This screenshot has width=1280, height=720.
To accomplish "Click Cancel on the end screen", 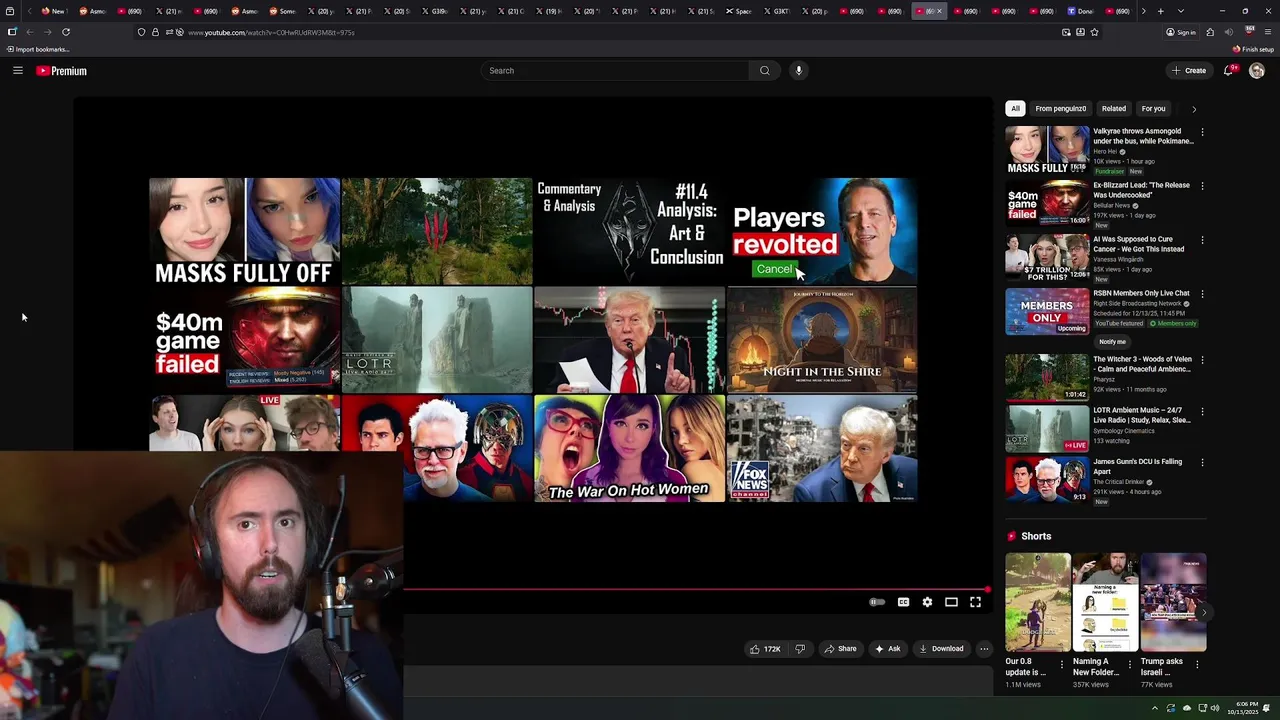I will coord(774,269).
